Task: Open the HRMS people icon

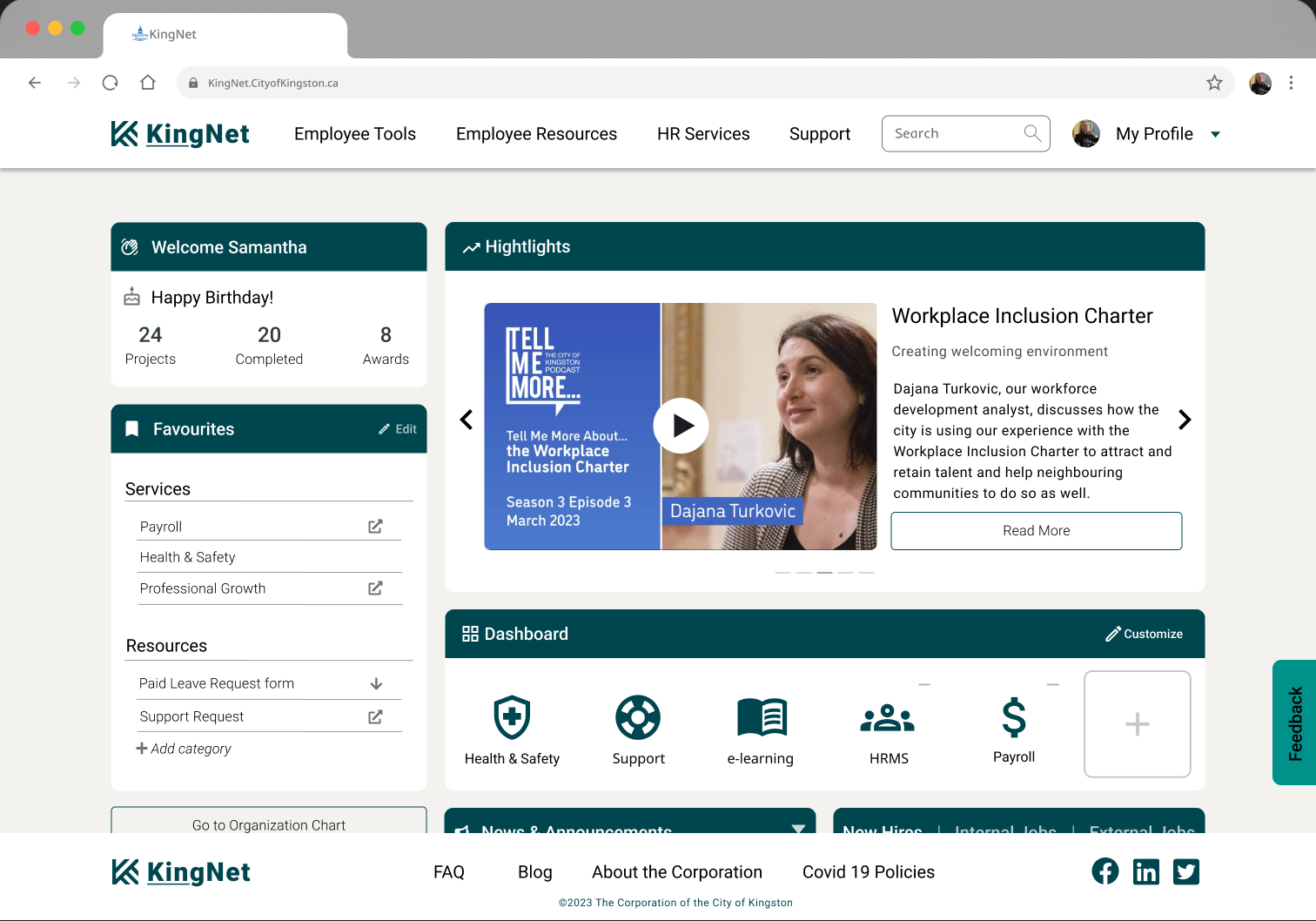Action: coord(888,718)
